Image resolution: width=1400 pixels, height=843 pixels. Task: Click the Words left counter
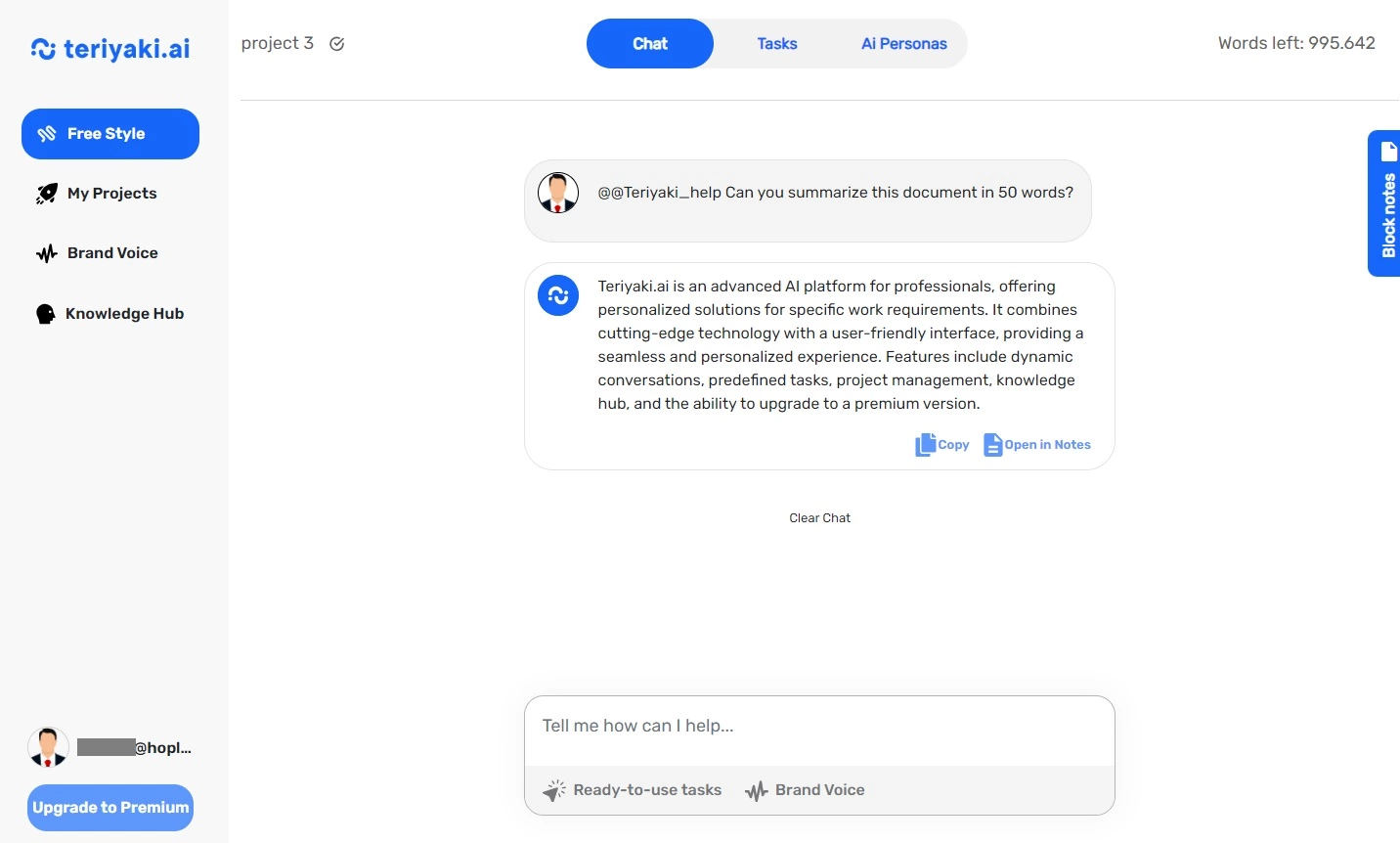click(1296, 43)
